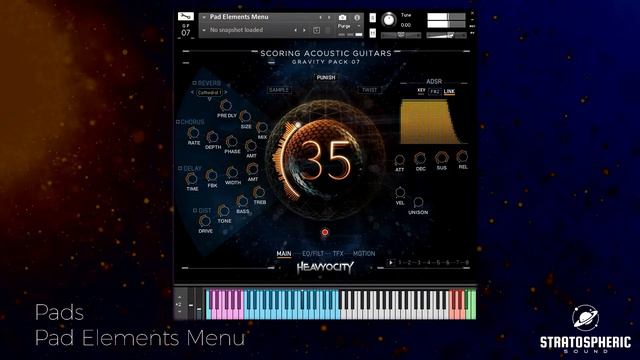This screenshot has height=360, width=640.
Task: Click the delay WIDTH knob
Action: [232, 172]
